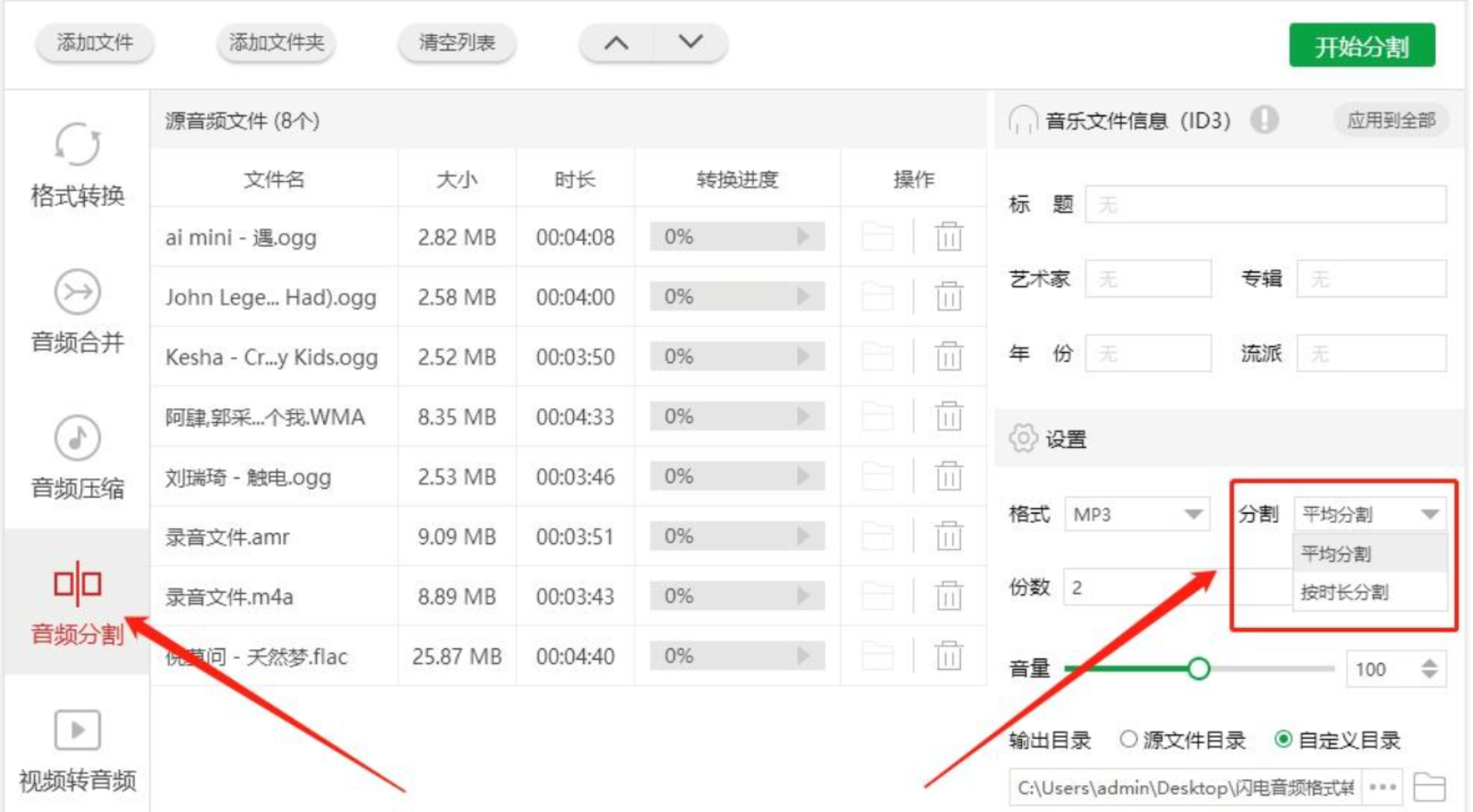Viewport: 1473px width, 812px height.
Task: Click the 添加文件夹 button
Action: click(x=276, y=43)
